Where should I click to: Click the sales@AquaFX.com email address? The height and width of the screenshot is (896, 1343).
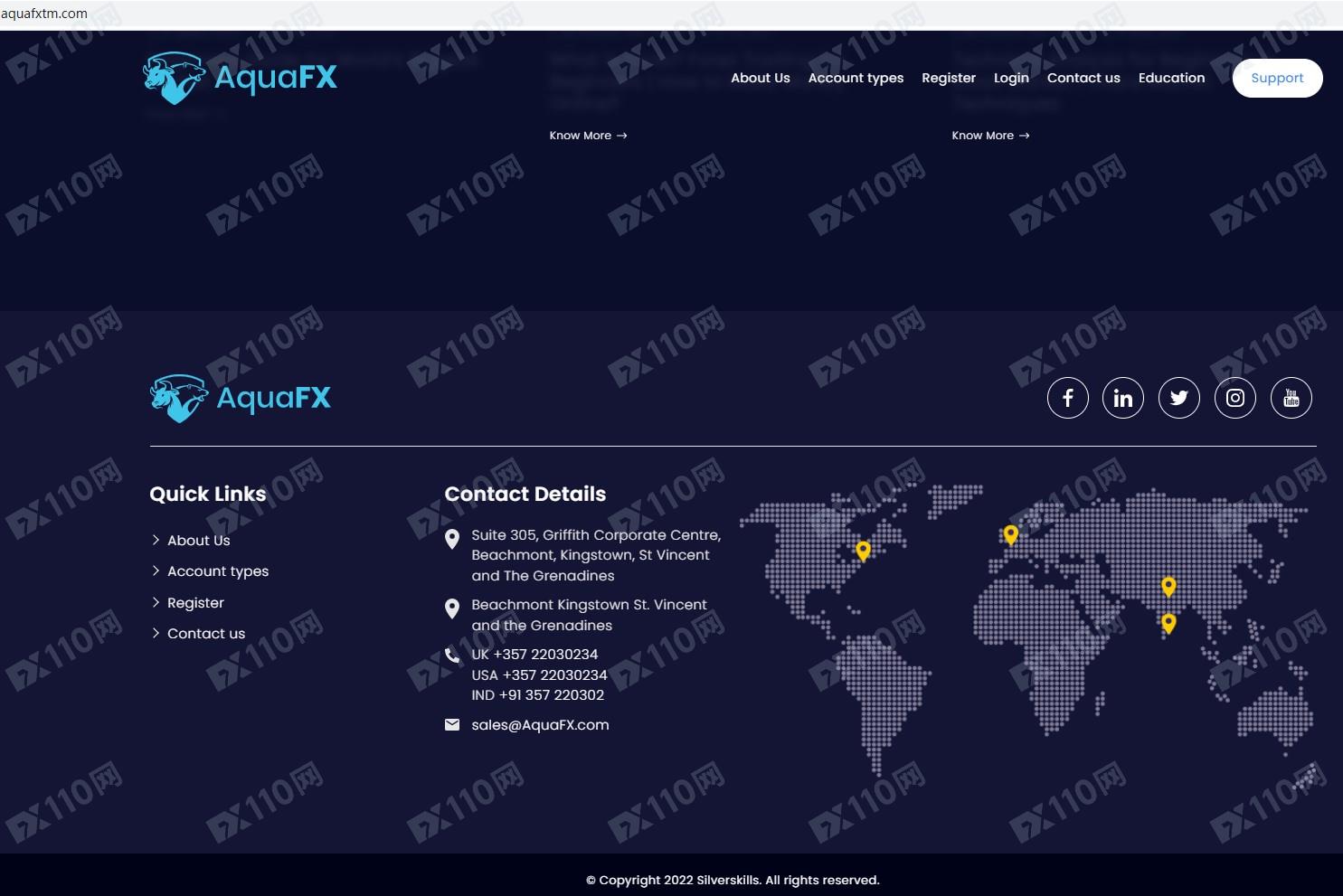point(540,725)
